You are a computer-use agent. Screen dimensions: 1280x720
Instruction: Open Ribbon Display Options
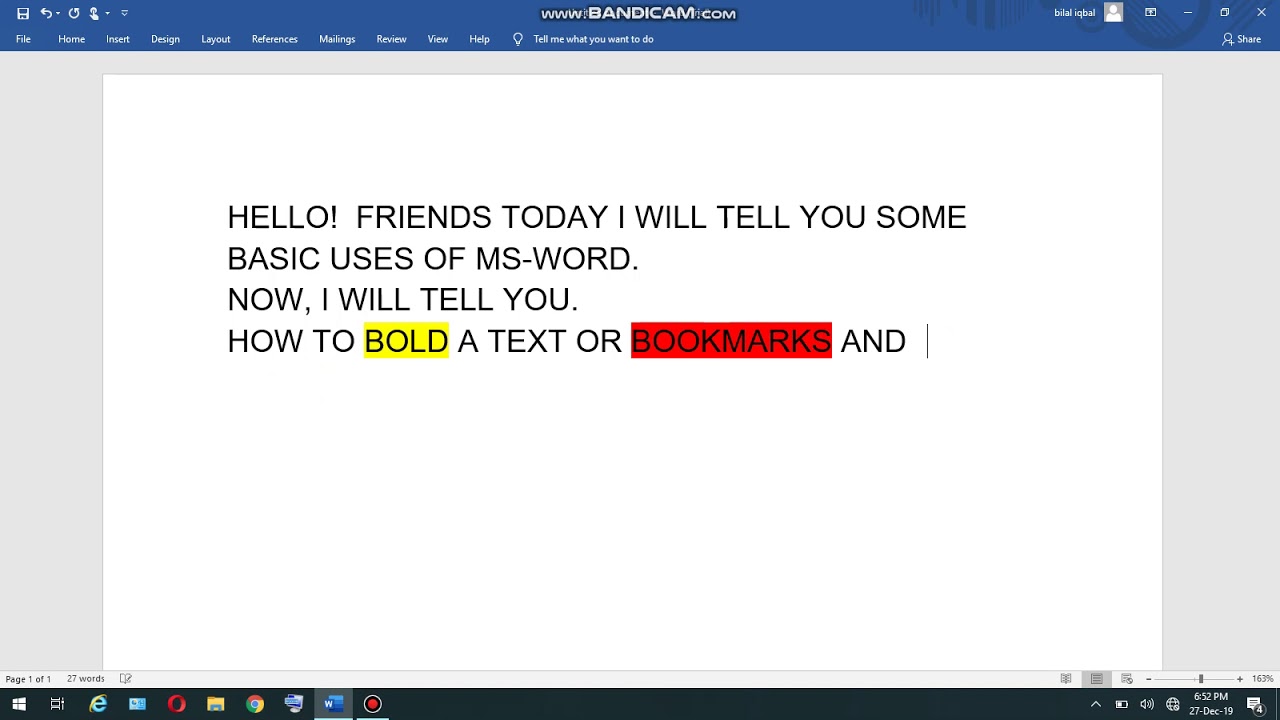1150,13
